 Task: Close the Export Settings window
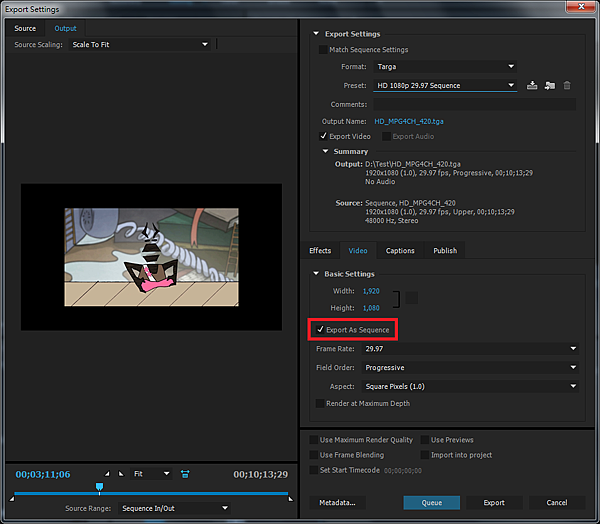tap(581, 6)
